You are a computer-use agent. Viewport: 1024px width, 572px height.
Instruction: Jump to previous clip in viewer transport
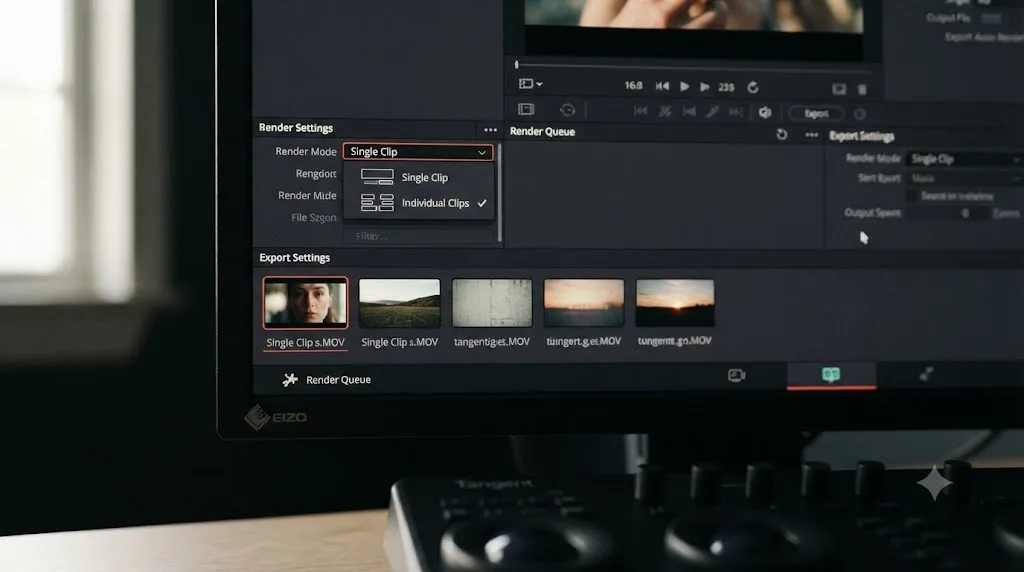pos(662,86)
